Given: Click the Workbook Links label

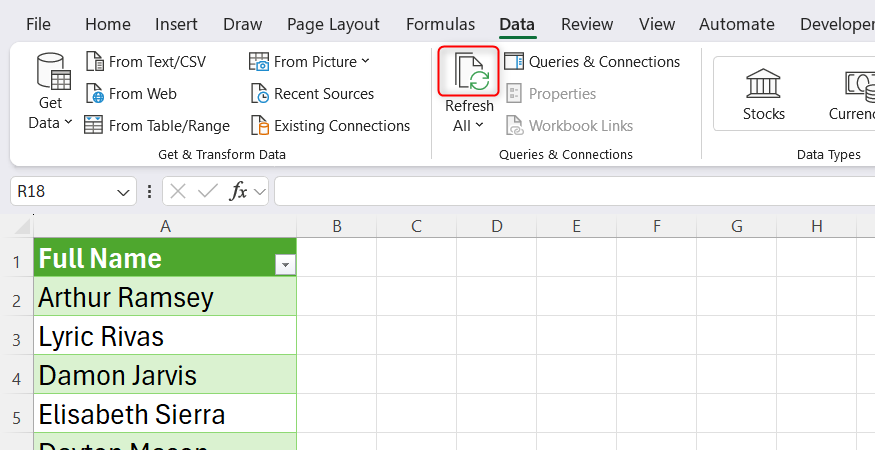Looking at the screenshot, I should (x=581, y=126).
